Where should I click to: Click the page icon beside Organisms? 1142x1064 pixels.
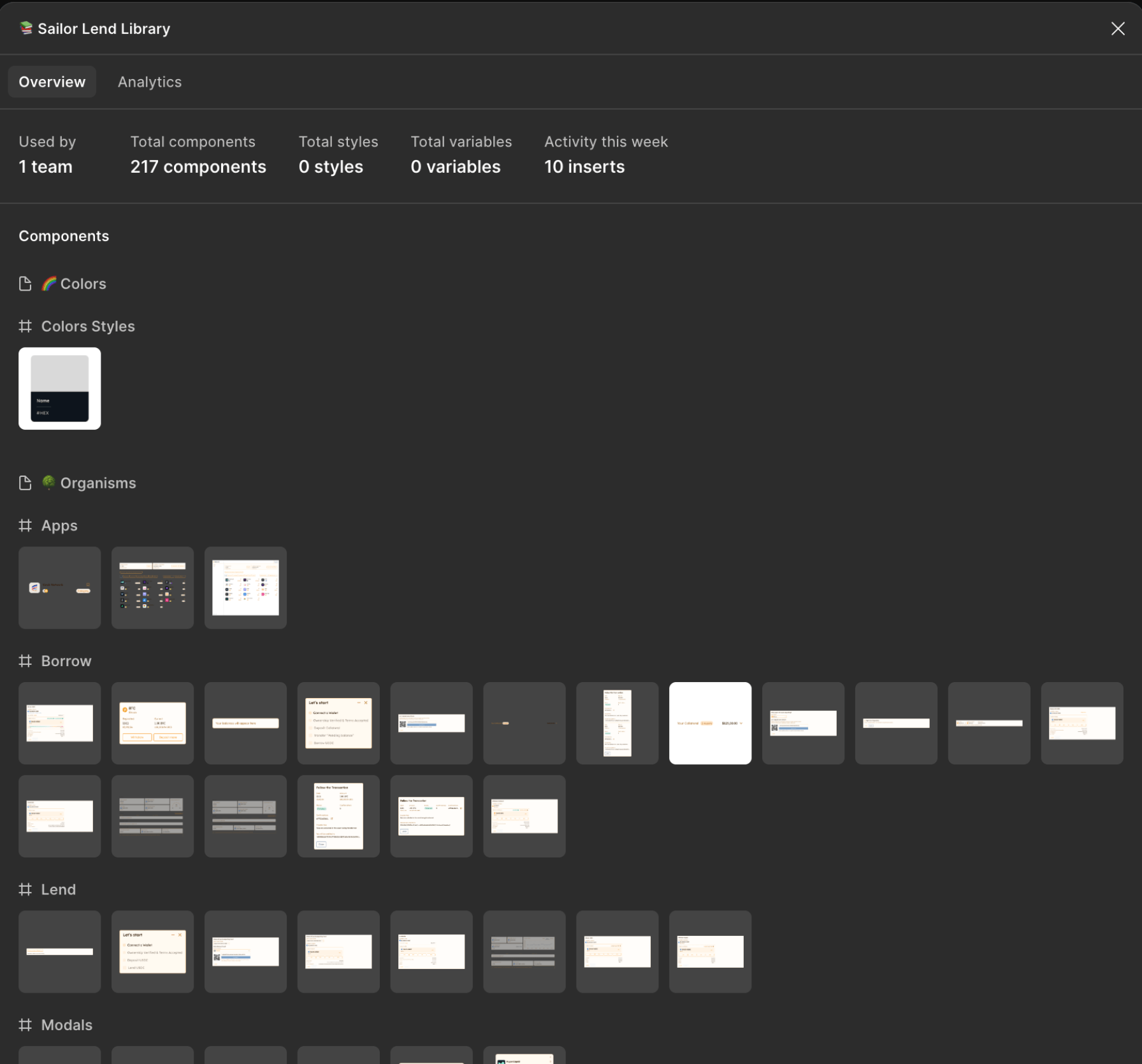point(25,483)
